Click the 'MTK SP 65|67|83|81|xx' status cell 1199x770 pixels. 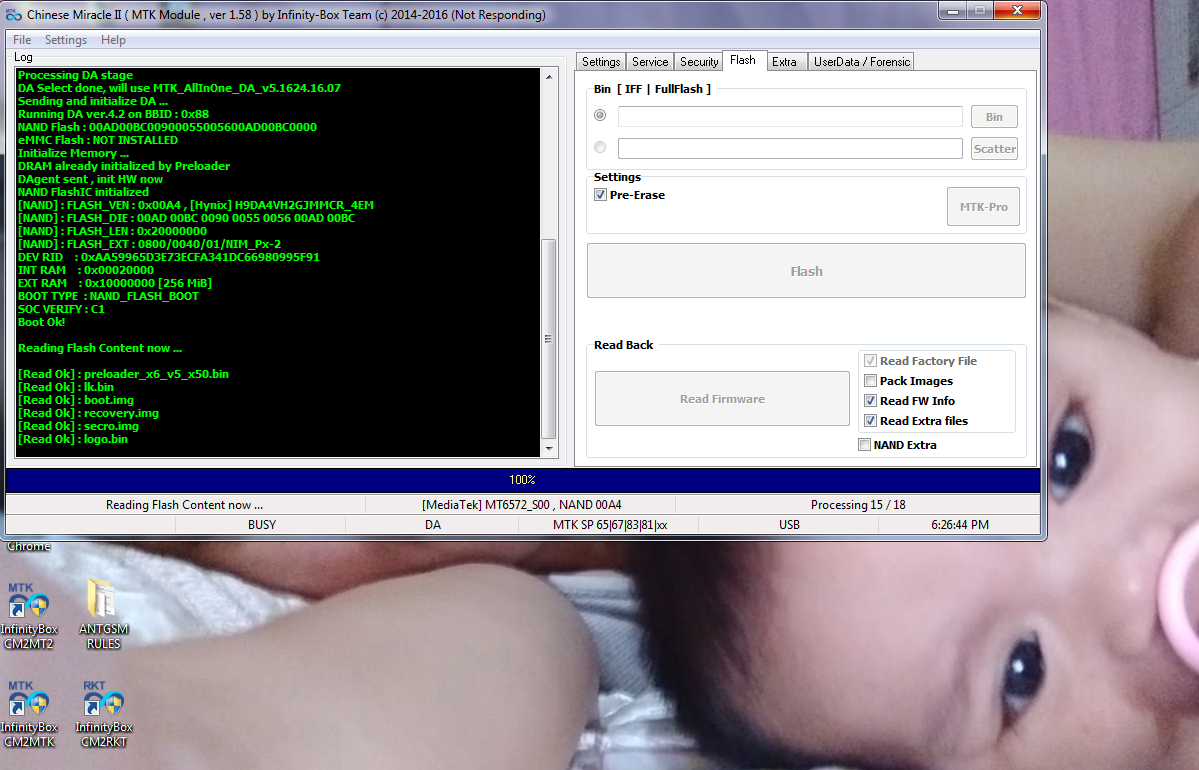pyautogui.click(x=609, y=525)
